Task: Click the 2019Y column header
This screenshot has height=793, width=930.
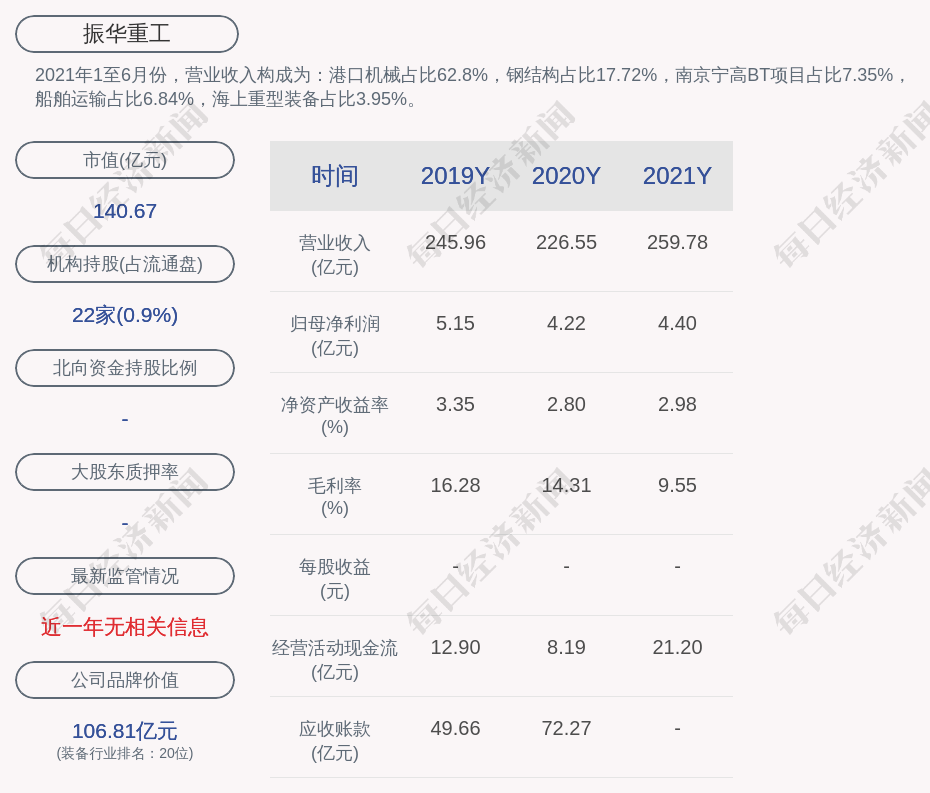Action: tap(455, 176)
